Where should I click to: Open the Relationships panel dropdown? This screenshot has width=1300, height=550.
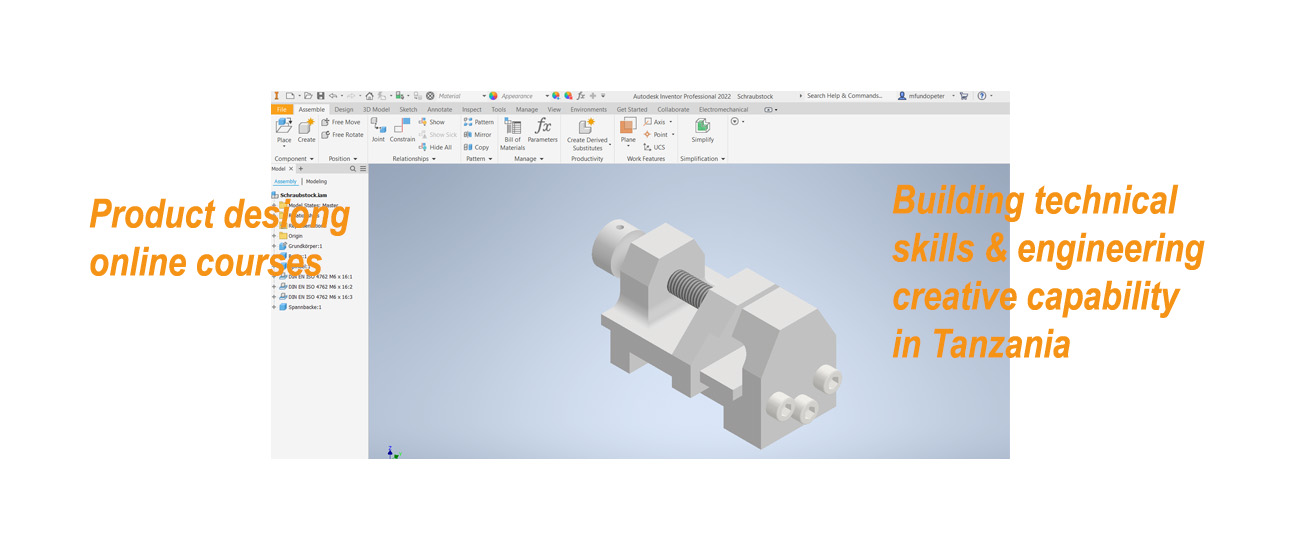pos(414,159)
